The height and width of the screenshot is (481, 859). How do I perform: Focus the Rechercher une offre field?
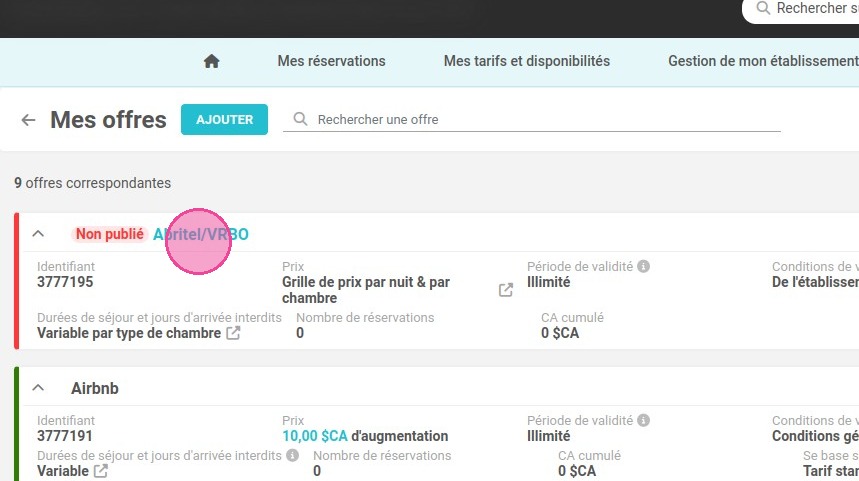pos(531,119)
